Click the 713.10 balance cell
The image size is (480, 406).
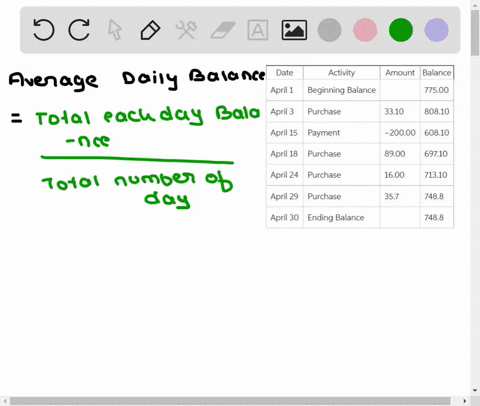coord(437,175)
